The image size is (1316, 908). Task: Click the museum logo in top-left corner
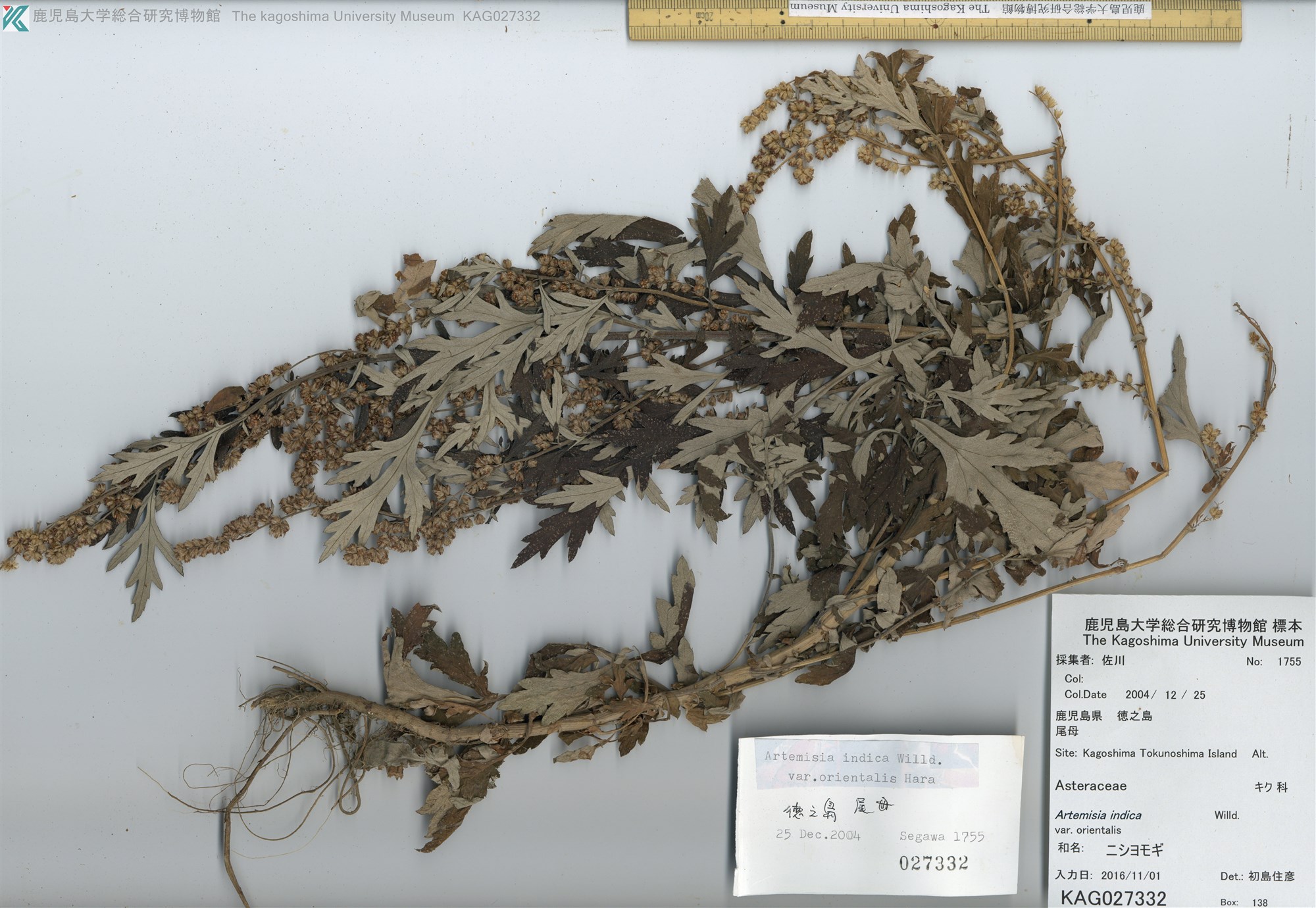click(x=14, y=16)
